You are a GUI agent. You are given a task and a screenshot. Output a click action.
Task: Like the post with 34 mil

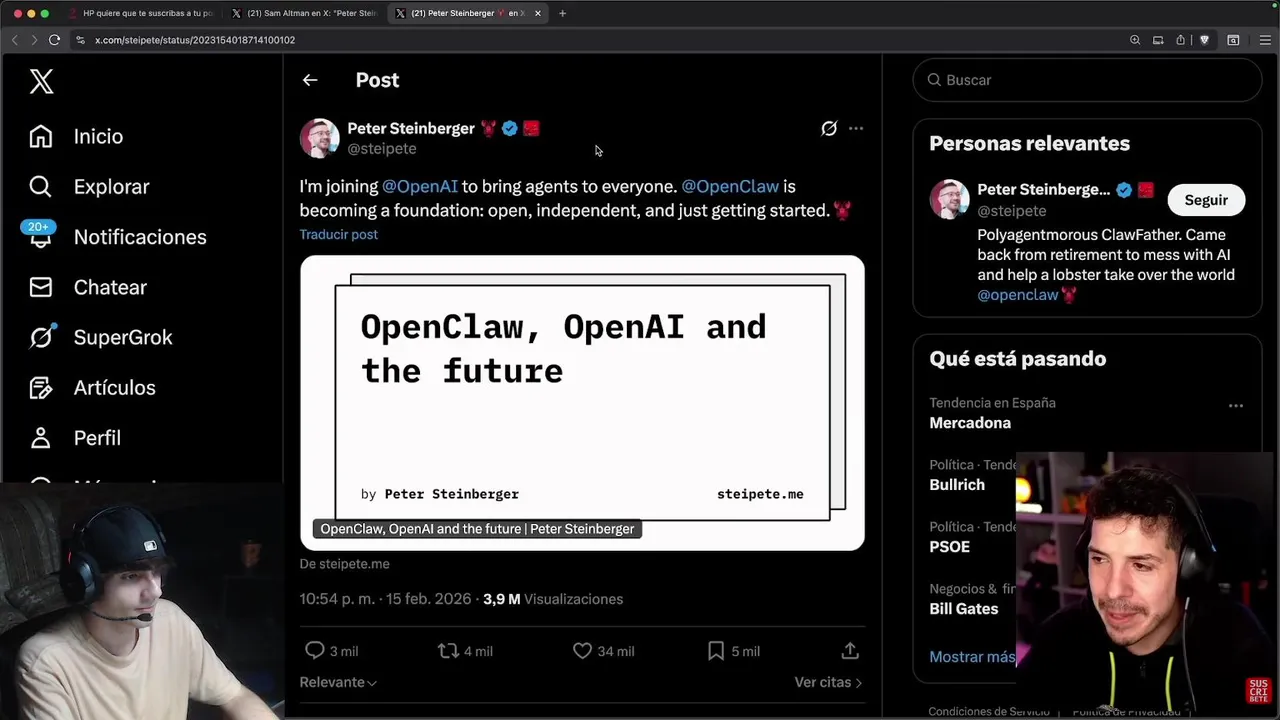pyautogui.click(x=582, y=650)
